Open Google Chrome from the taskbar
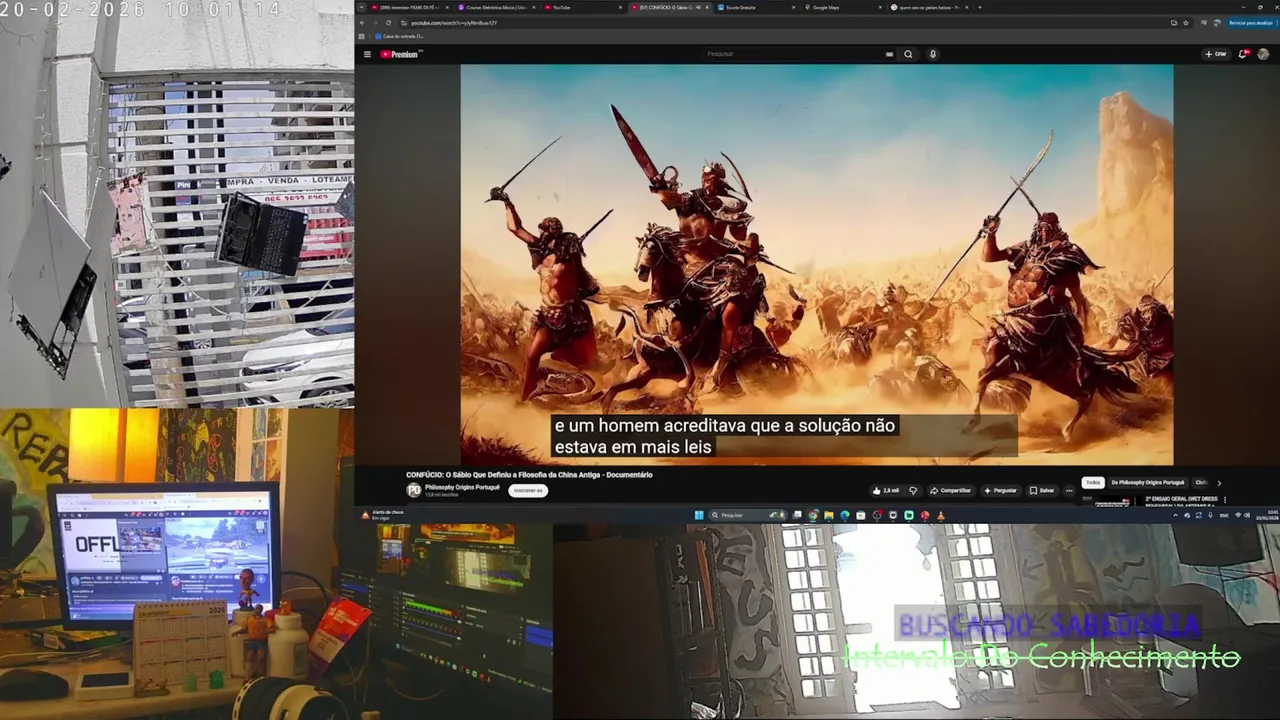1280x720 pixels. point(813,515)
